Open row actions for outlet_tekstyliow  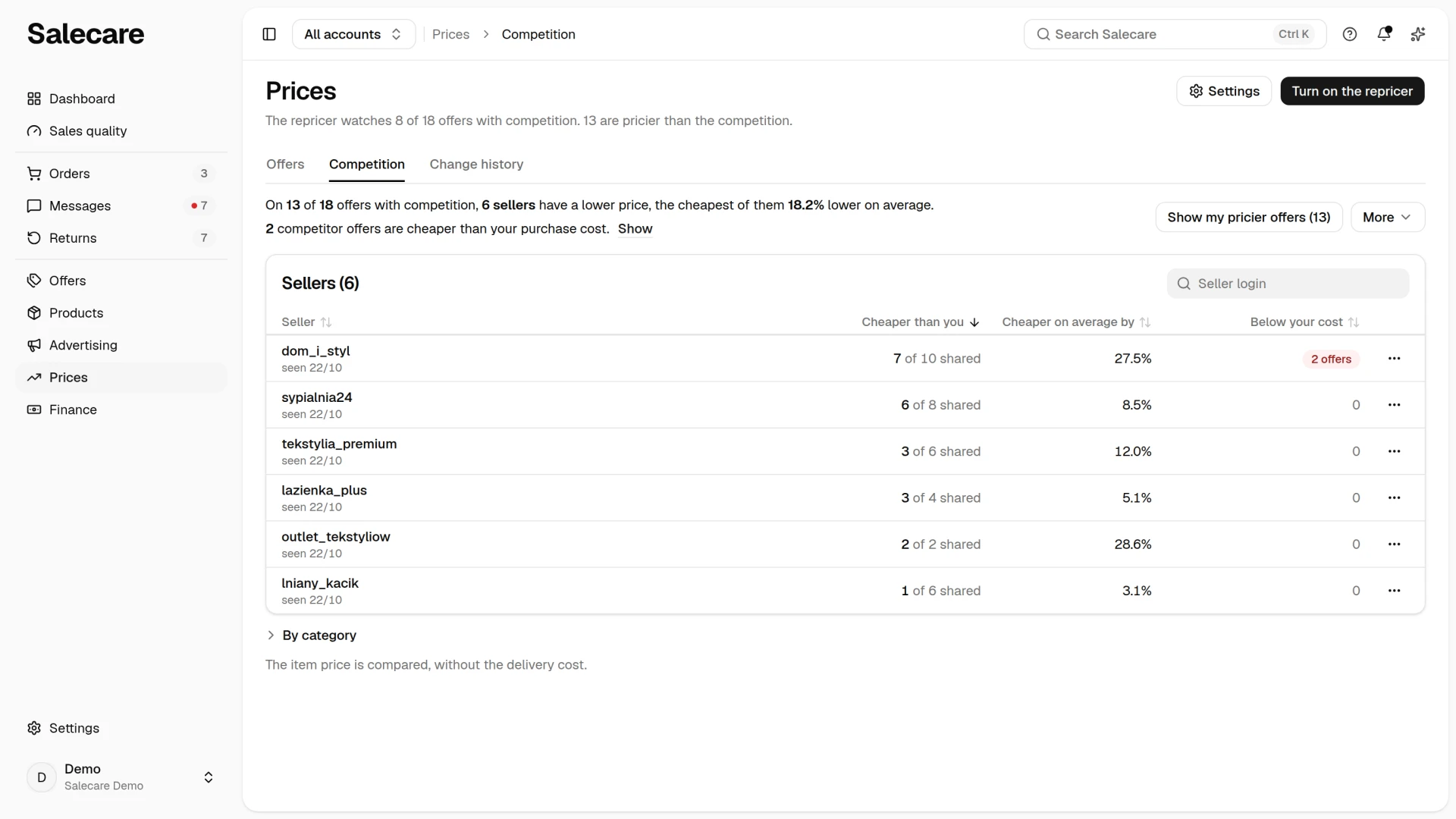1394,544
